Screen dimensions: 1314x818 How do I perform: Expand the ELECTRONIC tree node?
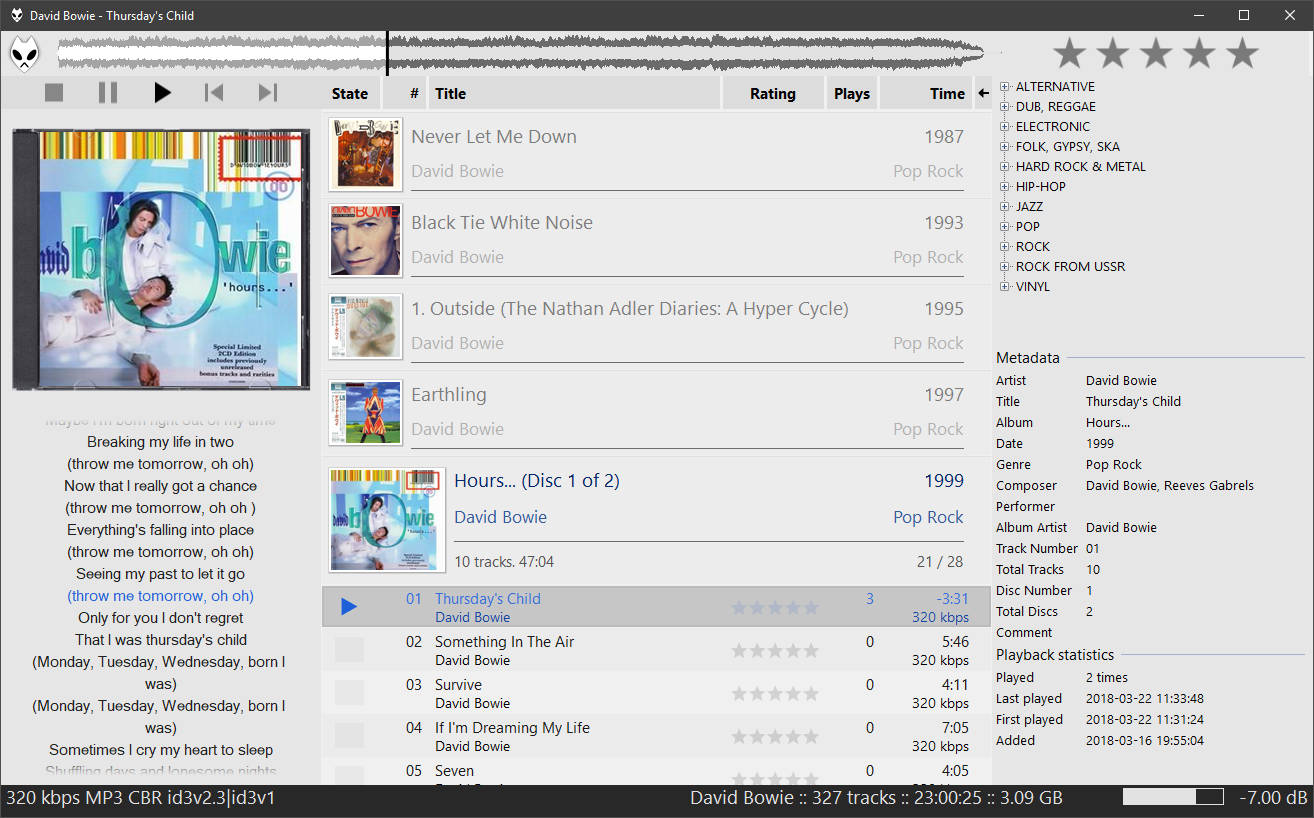coord(1005,127)
